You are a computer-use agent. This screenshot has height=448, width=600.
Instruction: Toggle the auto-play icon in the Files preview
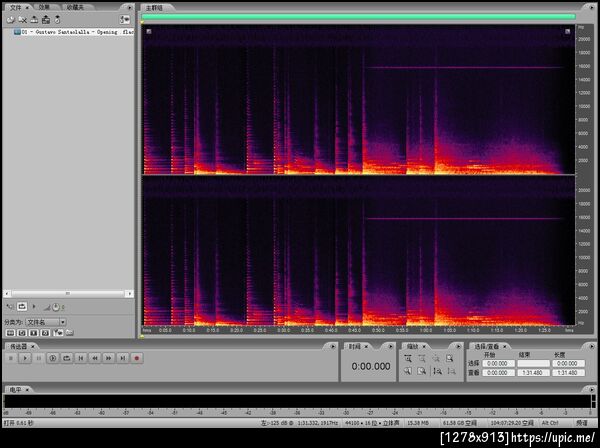tap(10, 306)
